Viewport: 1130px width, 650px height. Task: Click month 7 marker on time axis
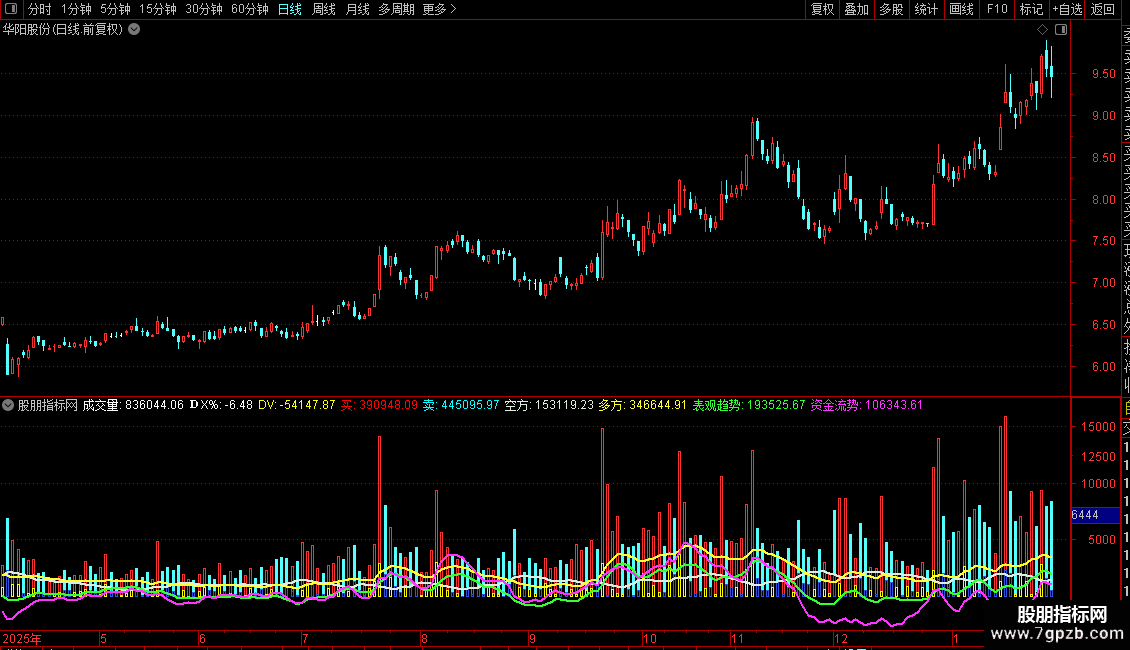306,638
